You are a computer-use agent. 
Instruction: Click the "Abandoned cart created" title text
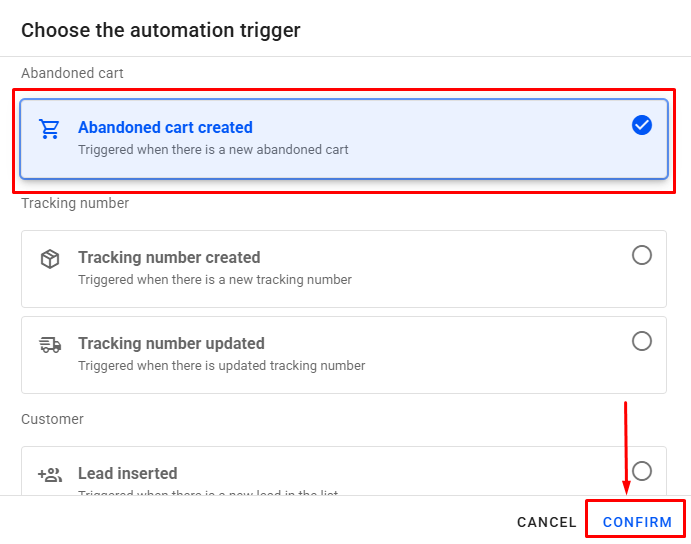click(165, 127)
